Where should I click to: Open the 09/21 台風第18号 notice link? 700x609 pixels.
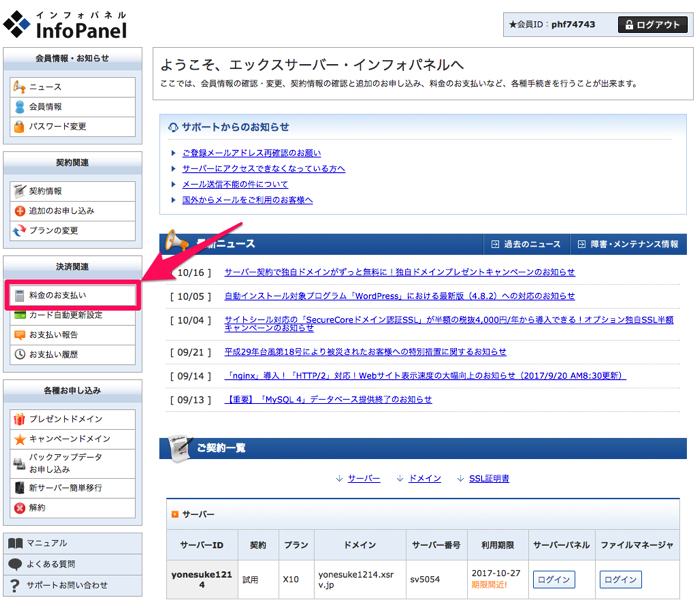tap(365, 352)
